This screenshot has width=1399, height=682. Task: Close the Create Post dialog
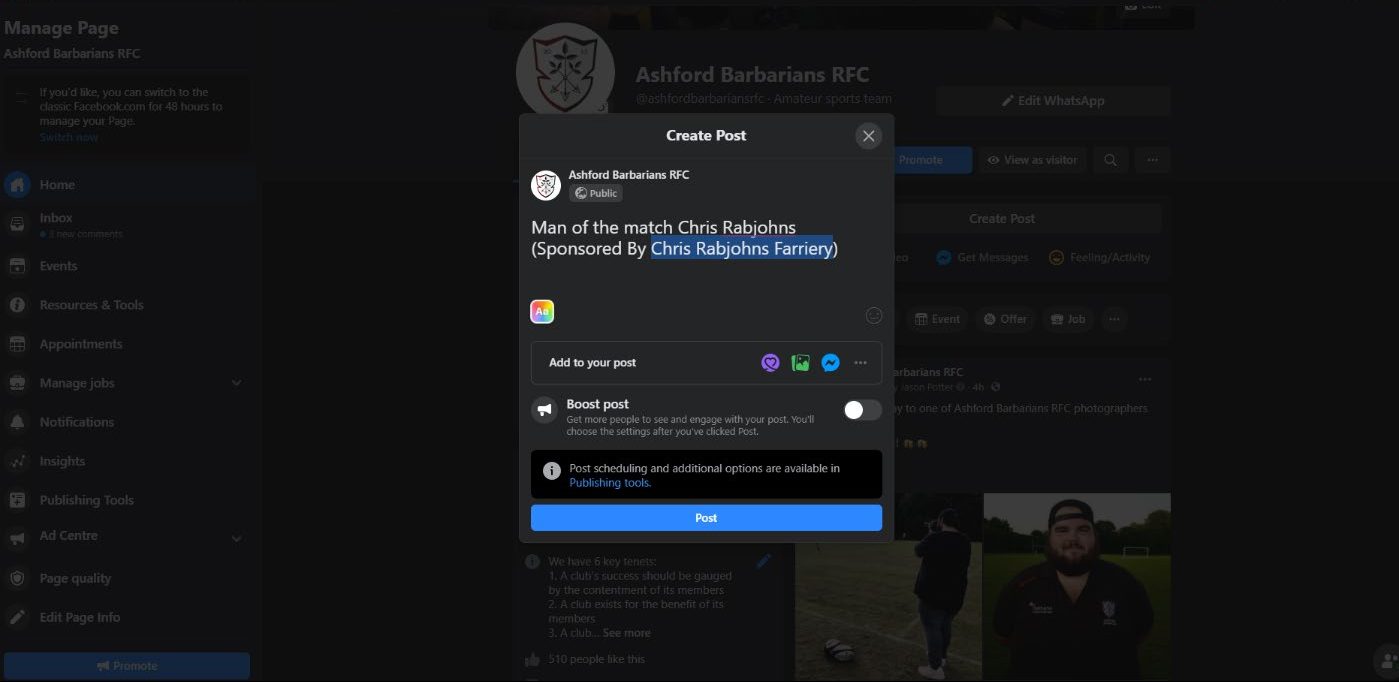click(x=868, y=136)
